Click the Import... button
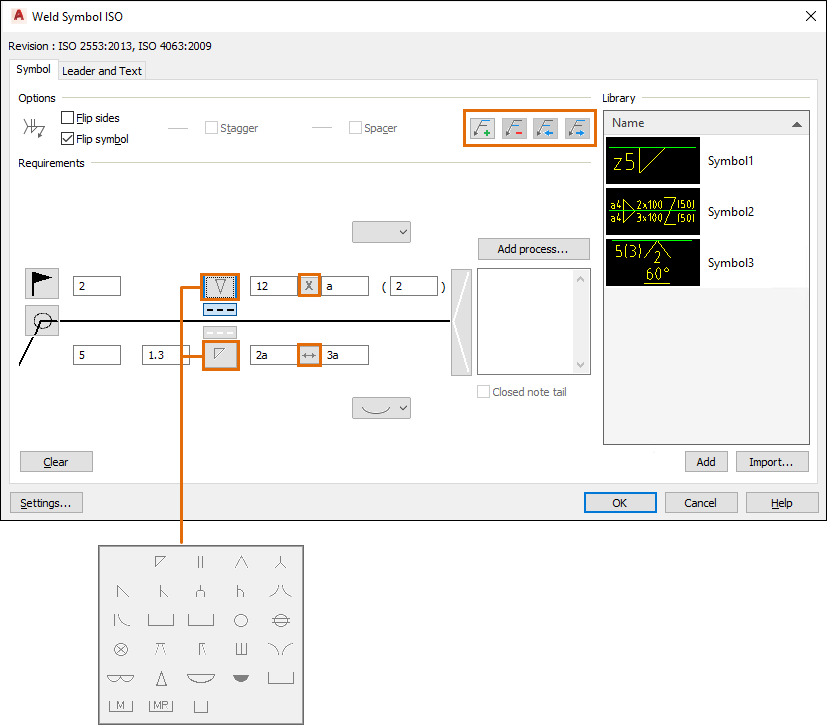This screenshot has width=827, height=725. pos(772,462)
